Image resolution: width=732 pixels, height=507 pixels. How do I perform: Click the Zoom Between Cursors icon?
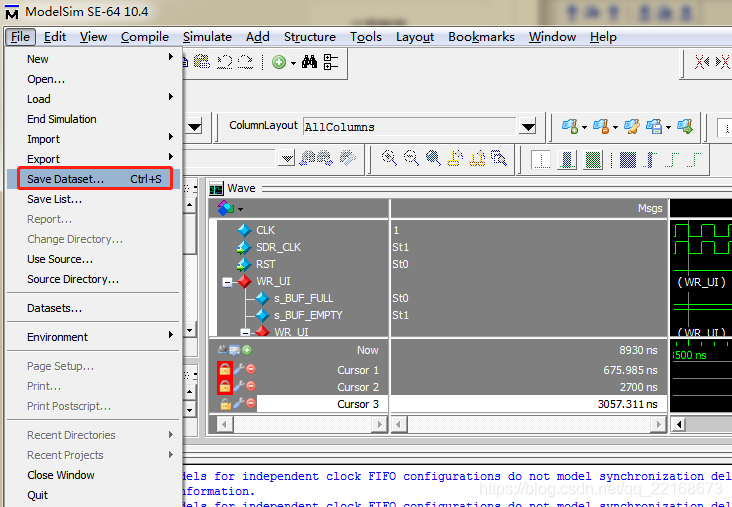coord(477,158)
